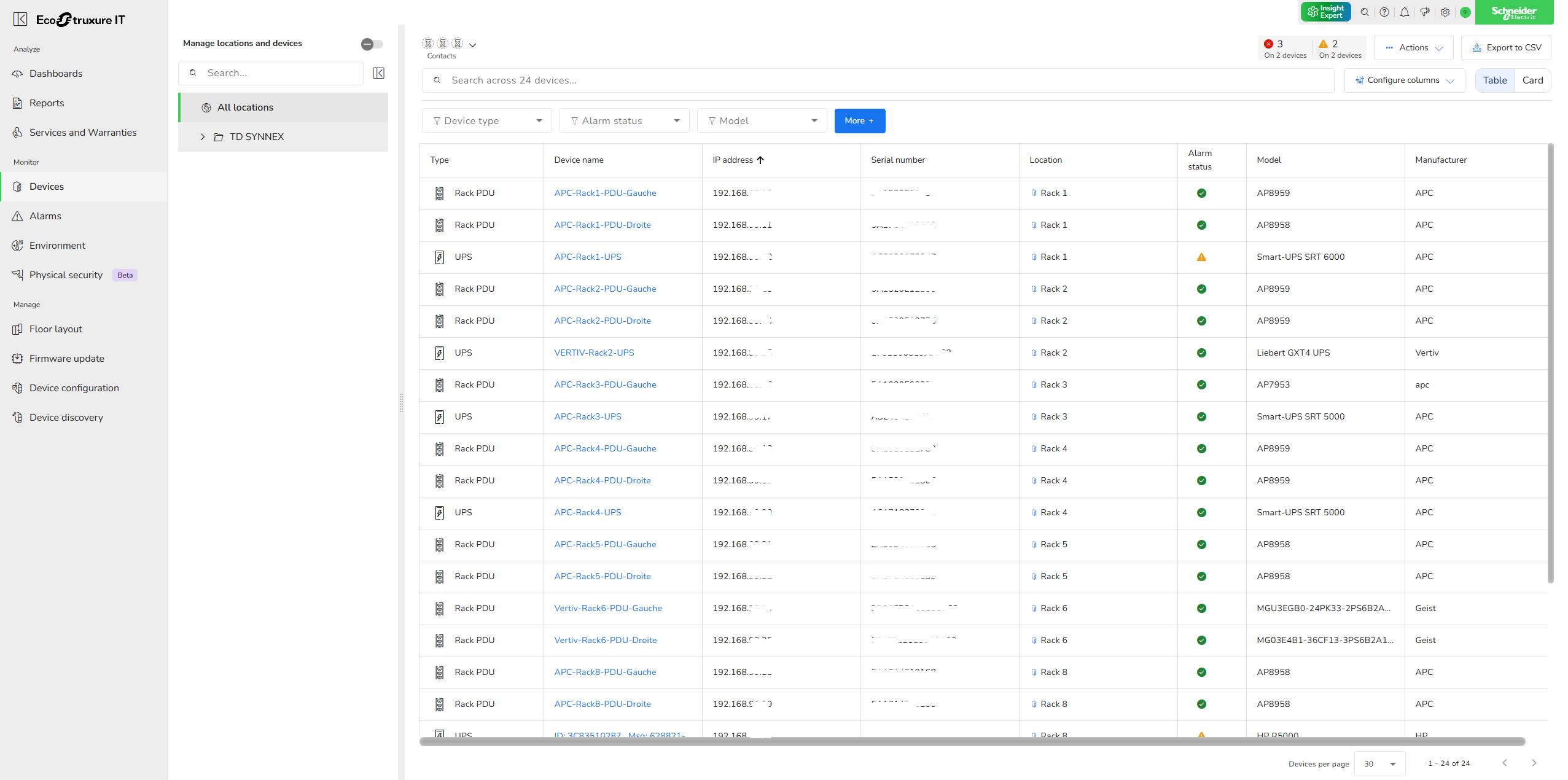Open the help question mark icon

1384,12
